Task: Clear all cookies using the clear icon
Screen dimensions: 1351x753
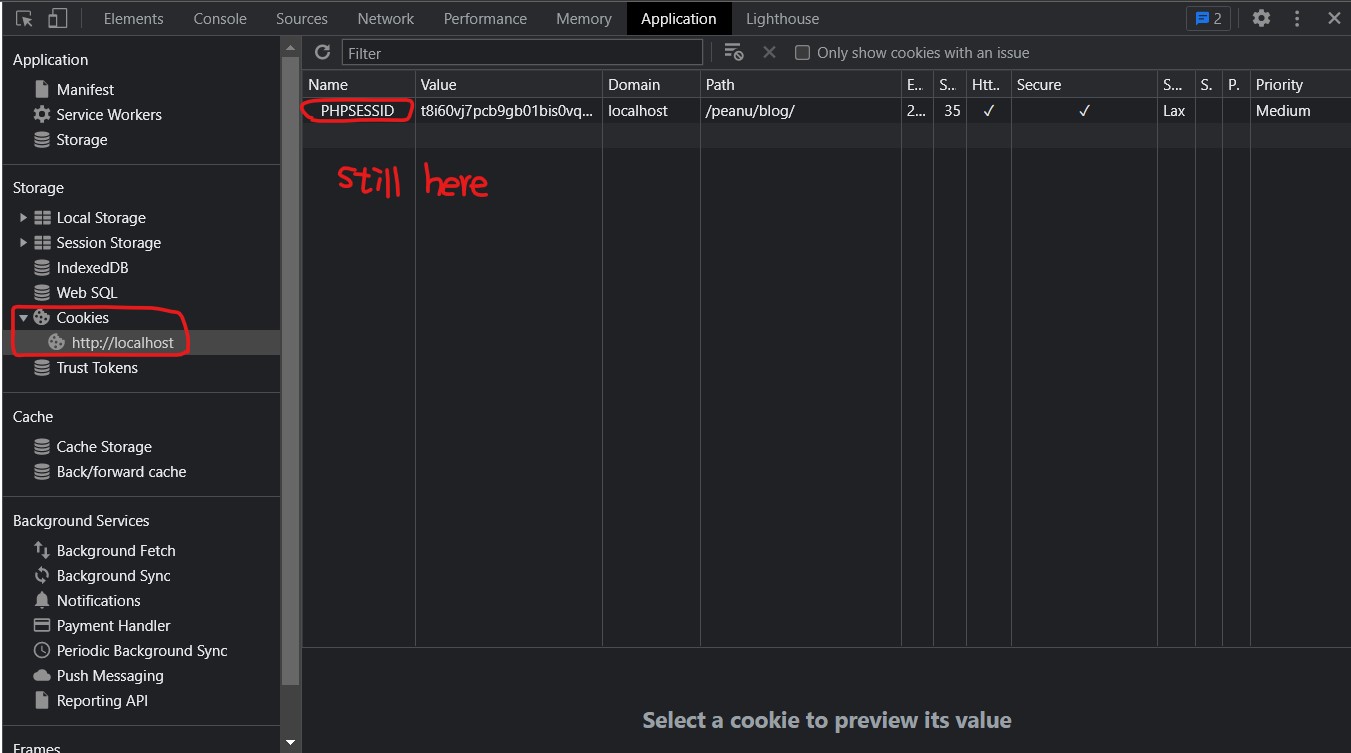Action: click(734, 52)
